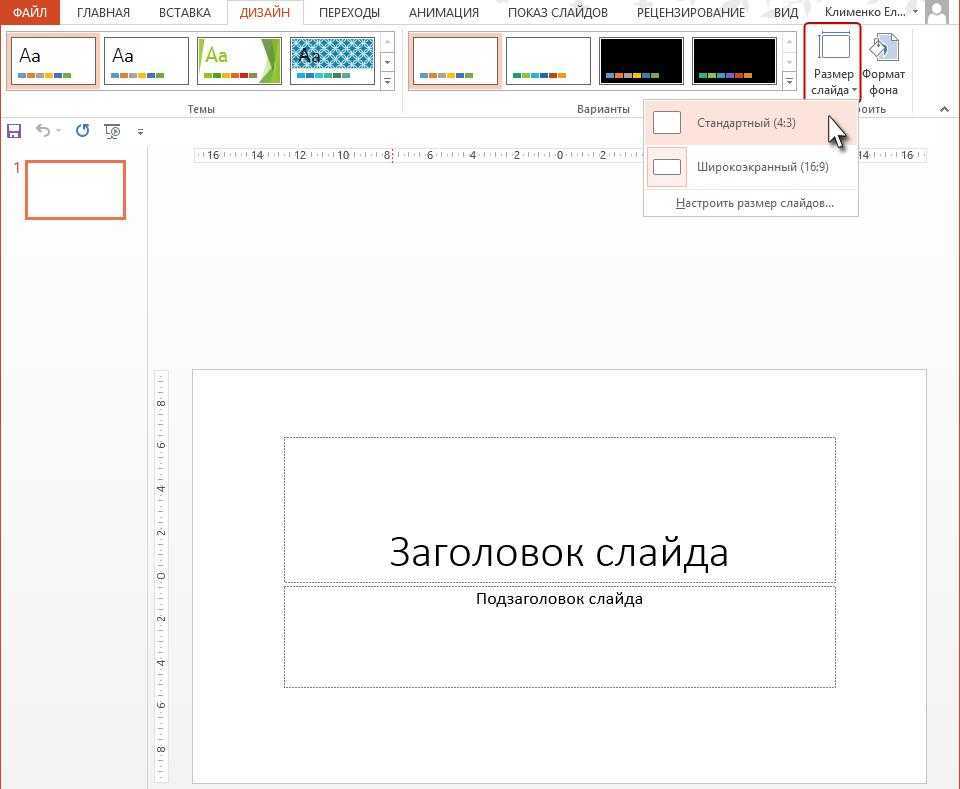Select first white variant thumbnail
The width and height of the screenshot is (960, 789).
pos(456,61)
